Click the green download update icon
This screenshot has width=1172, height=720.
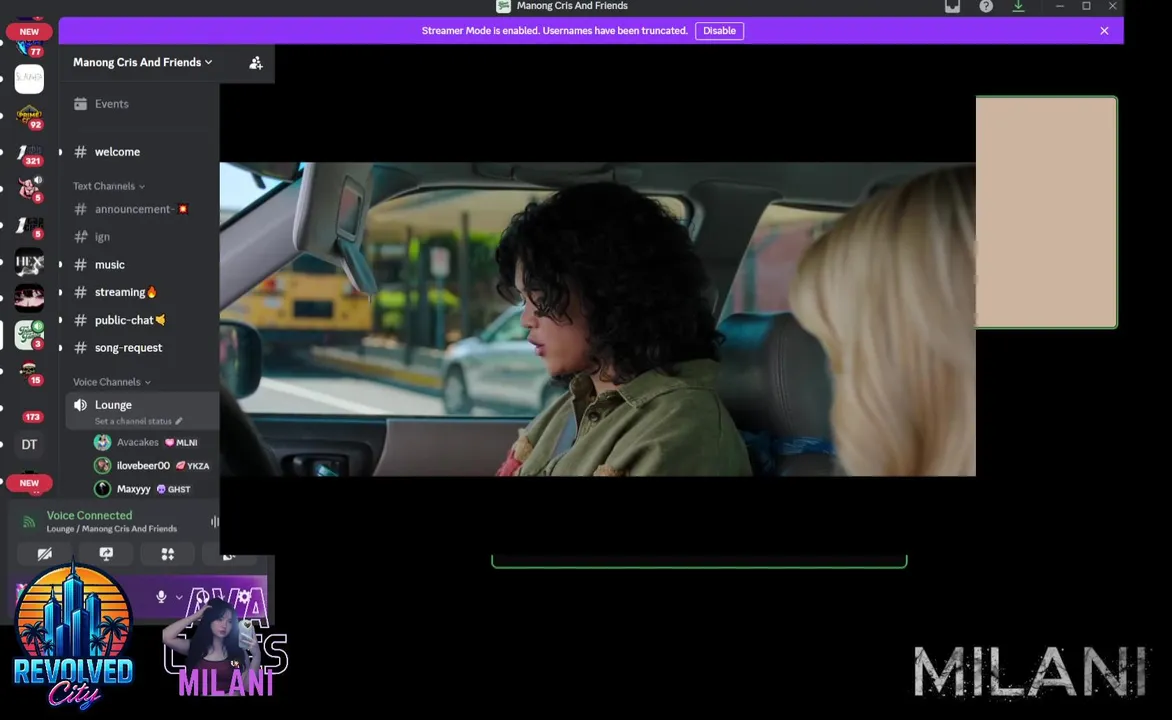(1018, 7)
